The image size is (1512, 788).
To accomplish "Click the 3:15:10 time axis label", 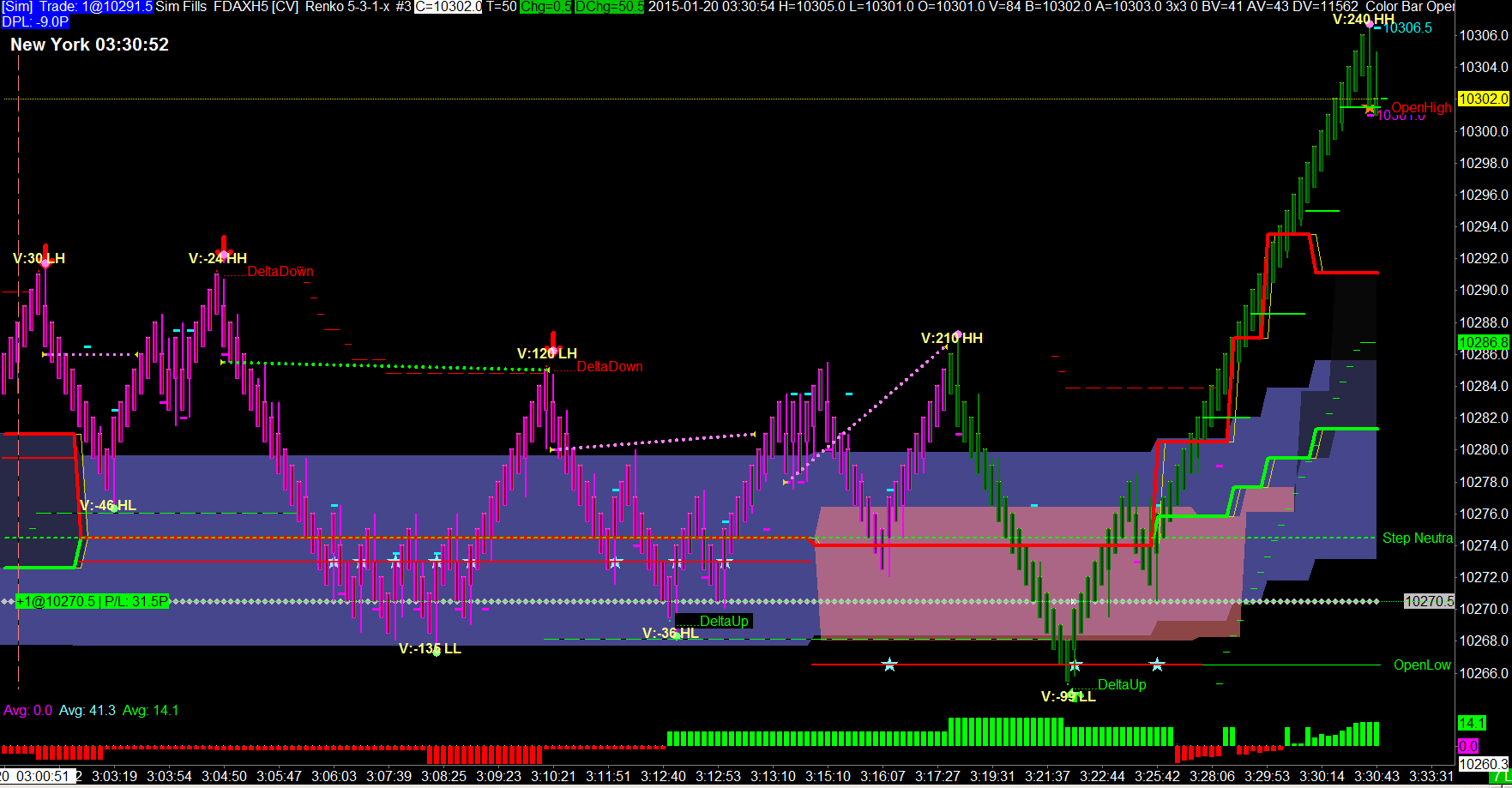I will [828, 776].
